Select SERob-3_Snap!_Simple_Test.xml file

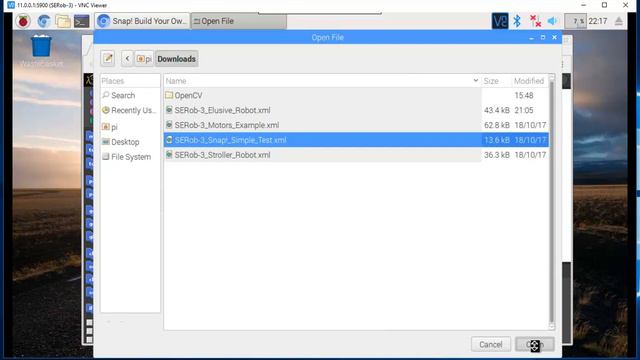356,140
